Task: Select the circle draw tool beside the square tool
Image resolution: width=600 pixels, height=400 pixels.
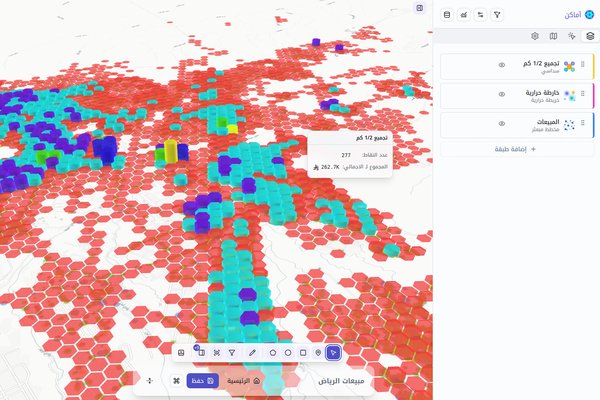Action: click(288, 353)
